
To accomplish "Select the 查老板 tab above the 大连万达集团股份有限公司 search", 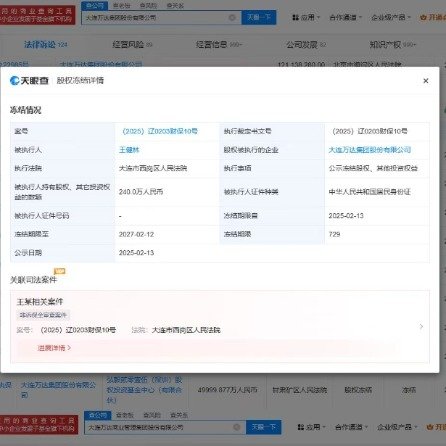I will coord(121,6).
